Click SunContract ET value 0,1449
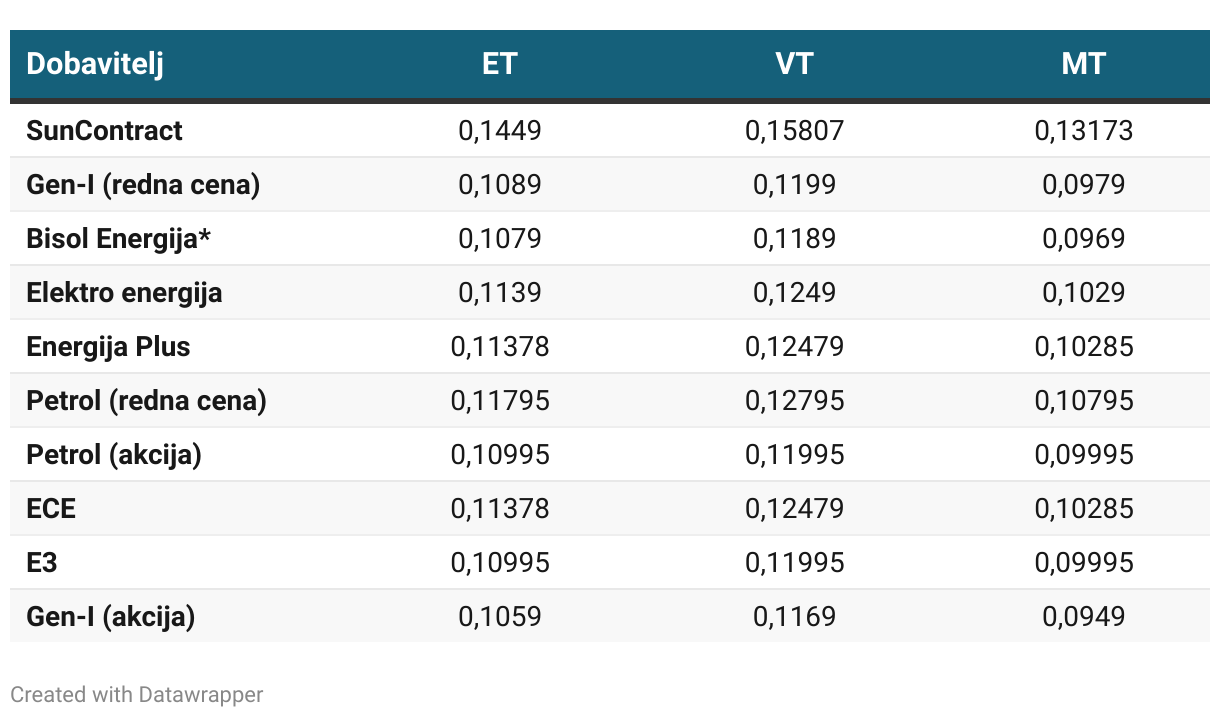 pos(499,131)
